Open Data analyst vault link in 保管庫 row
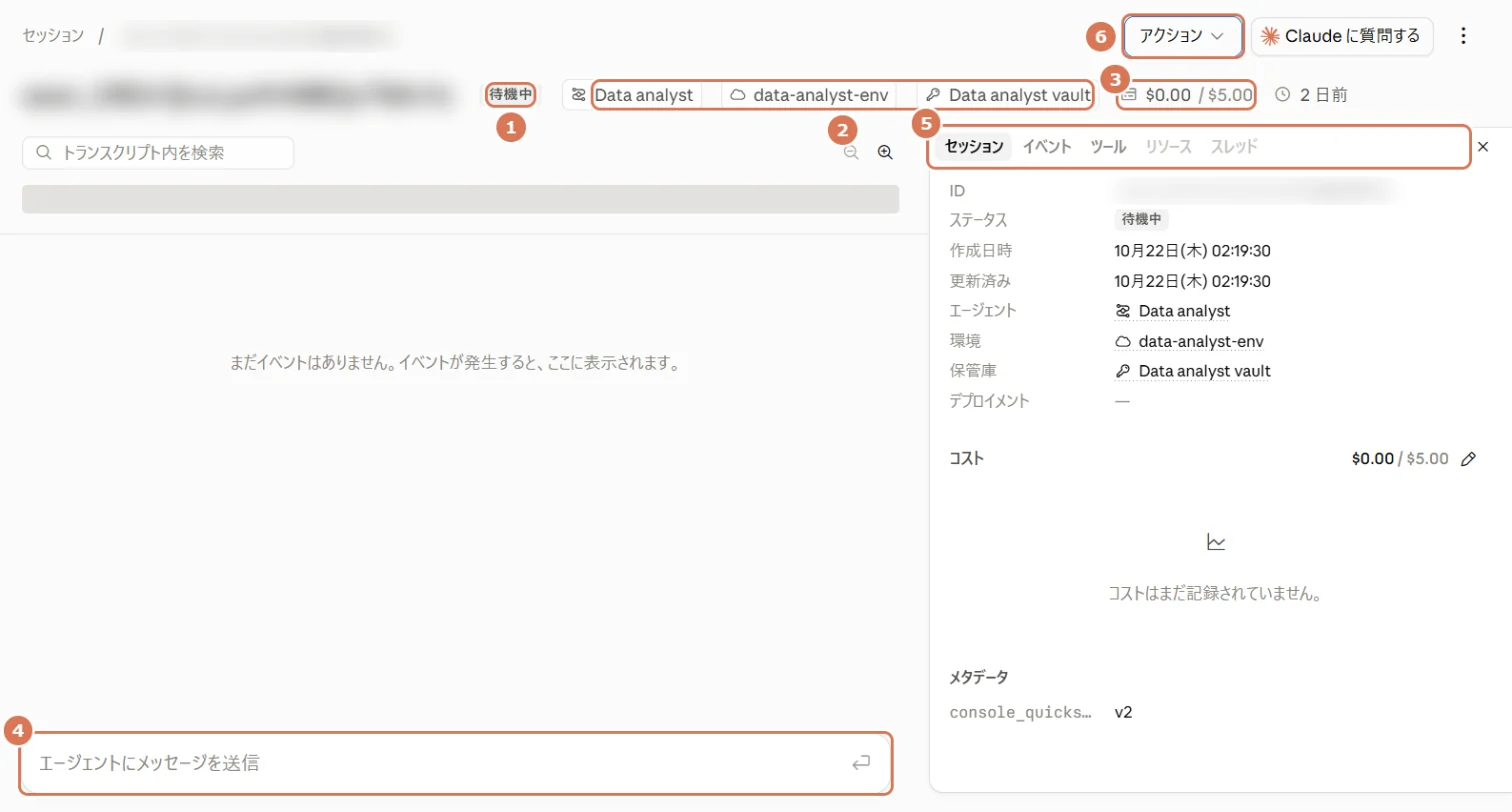 click(x=1193, y=371)
